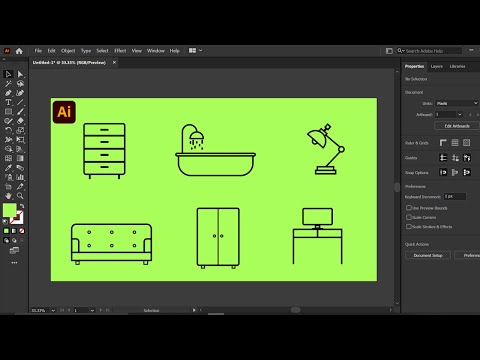Select the Blend tool

[20, 168]
